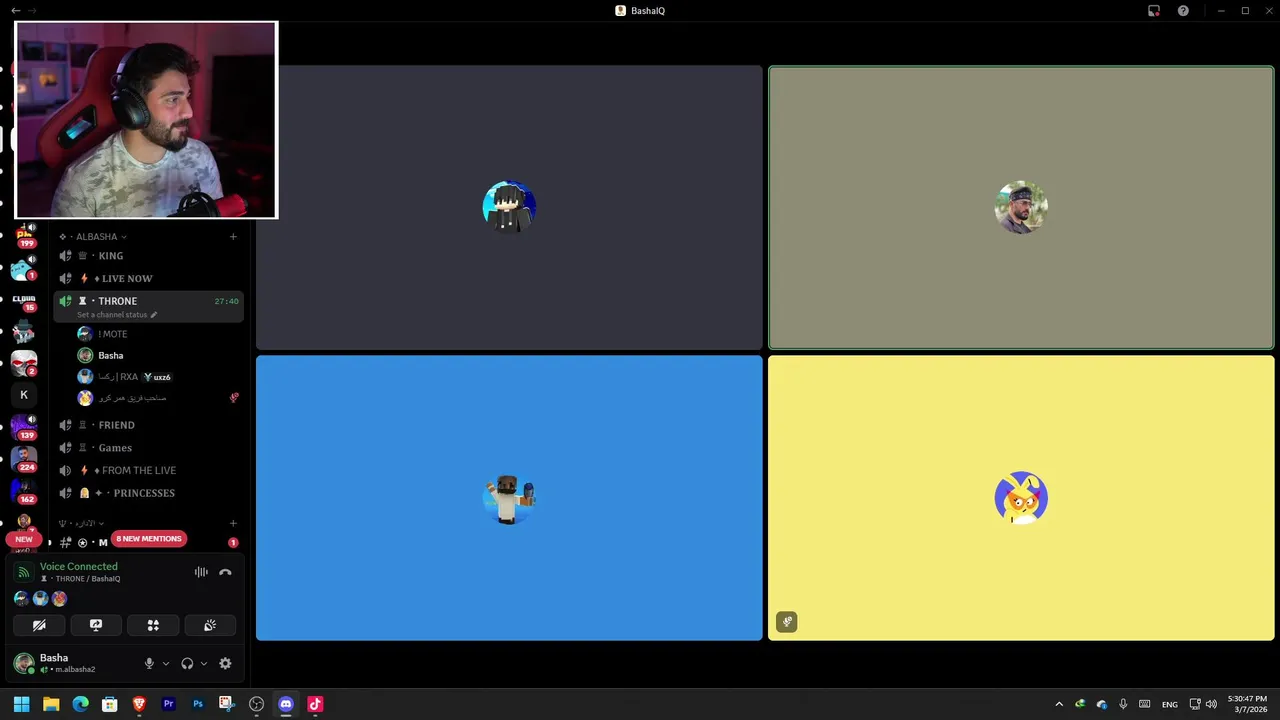
Task: Join the KING voice channel
Action: tap(148, 256)
